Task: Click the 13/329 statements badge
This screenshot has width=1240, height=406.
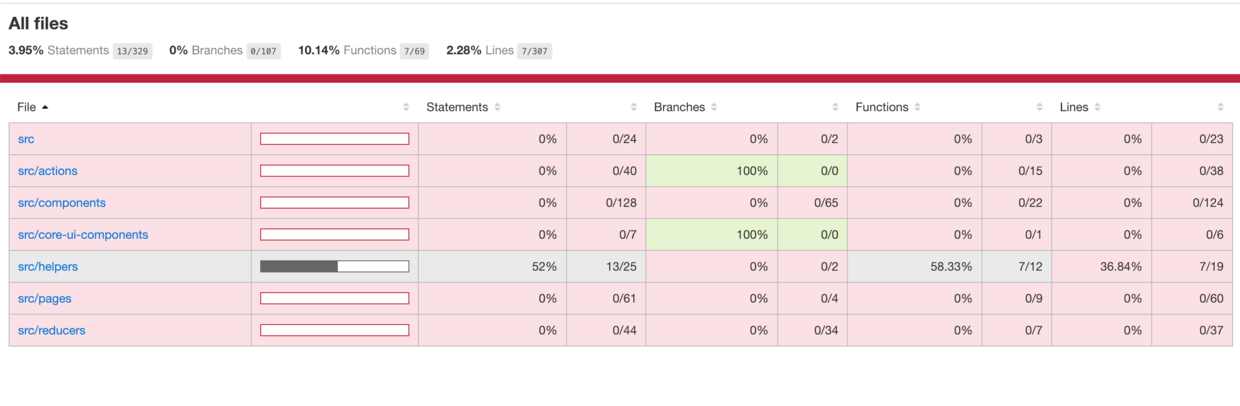Action: point(132,51)
